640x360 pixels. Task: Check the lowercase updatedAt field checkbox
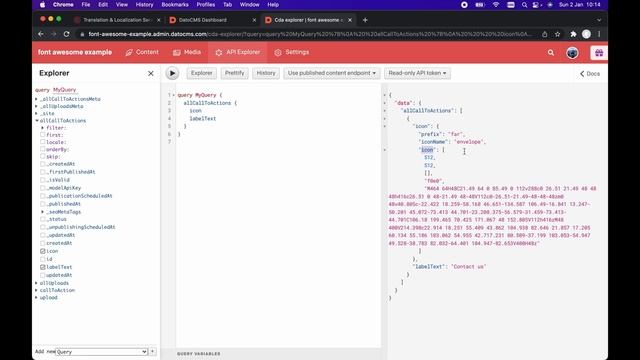tap(42, 275)
